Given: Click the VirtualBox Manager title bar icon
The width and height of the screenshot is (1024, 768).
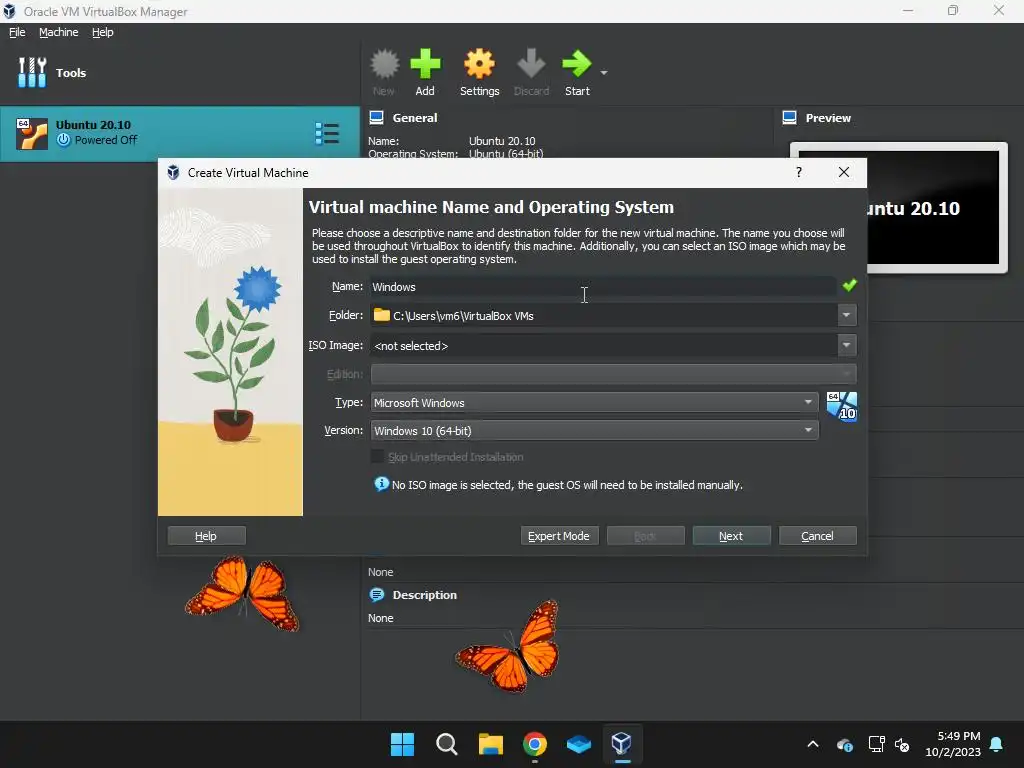Looking at the screenshot, I should pos(9,11).
